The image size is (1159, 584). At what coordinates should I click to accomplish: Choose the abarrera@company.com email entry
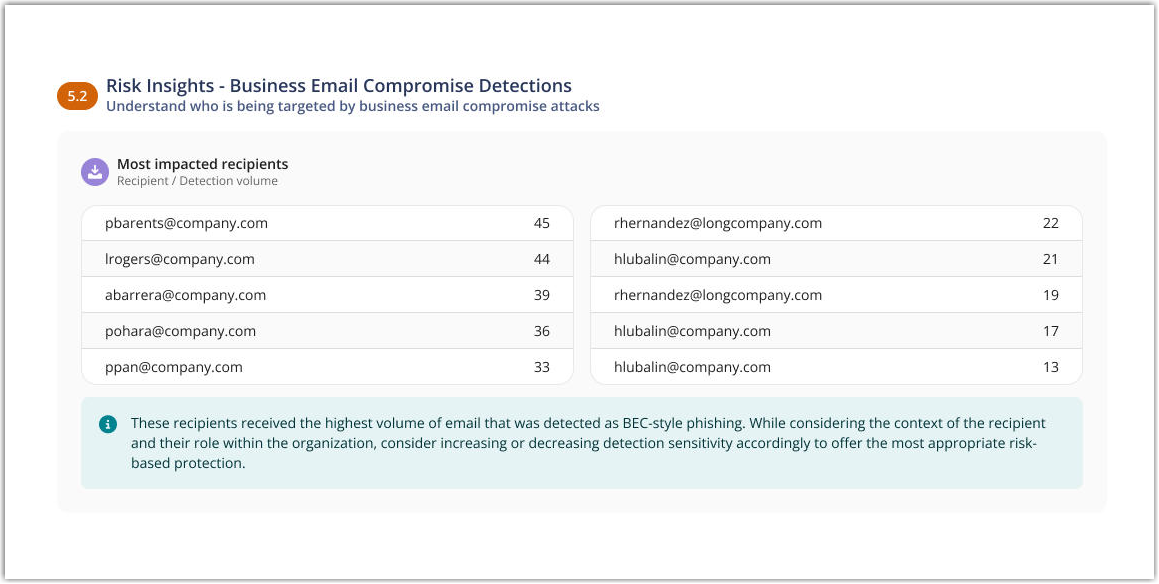(x=185, y=295)
